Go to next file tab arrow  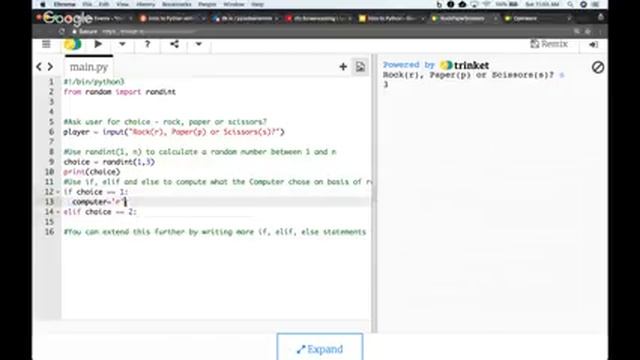pyautogui.click(x=50, y=66)
